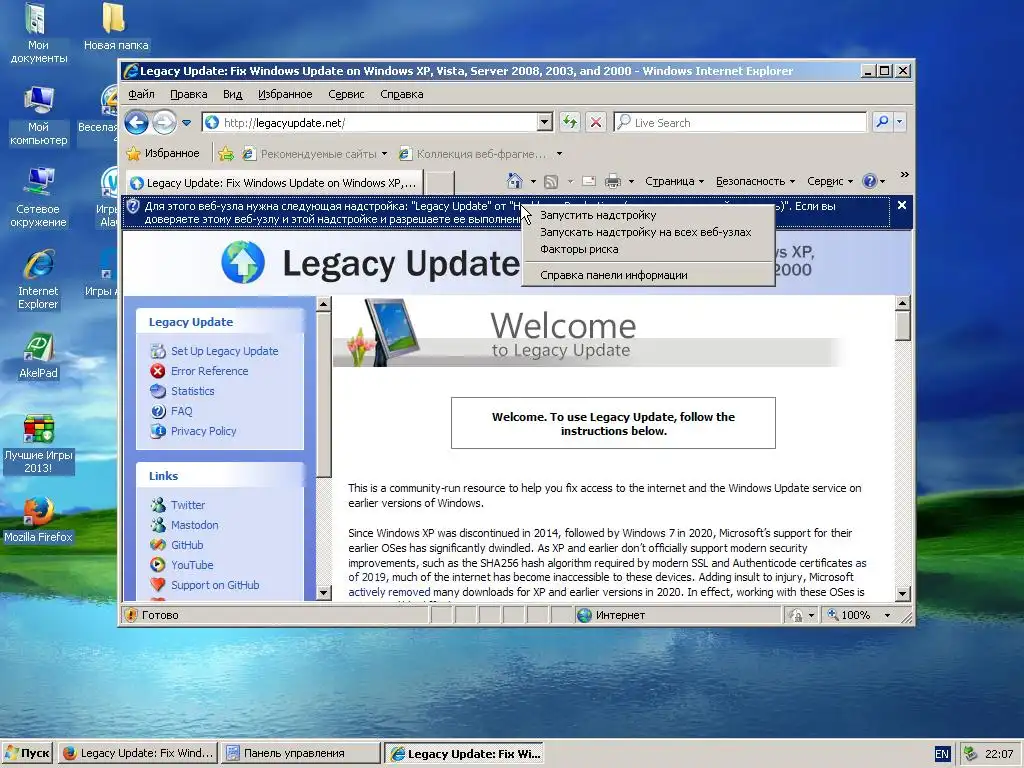
Task: Click the IE Back navigation button
Action: click(136, 122)
